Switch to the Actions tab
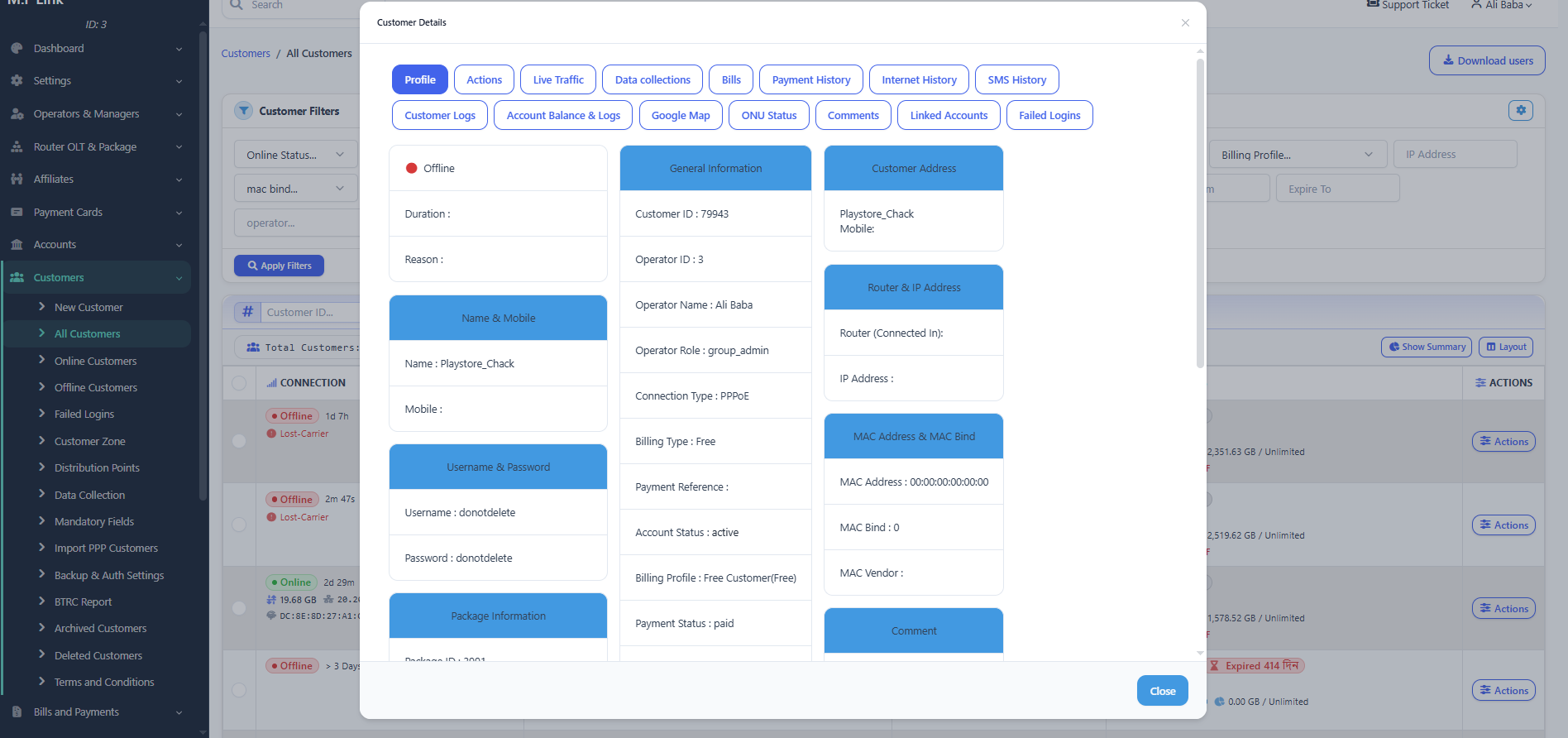Image resolution: width=1568 pixels, height=738 pixels. tap(484, 79)
